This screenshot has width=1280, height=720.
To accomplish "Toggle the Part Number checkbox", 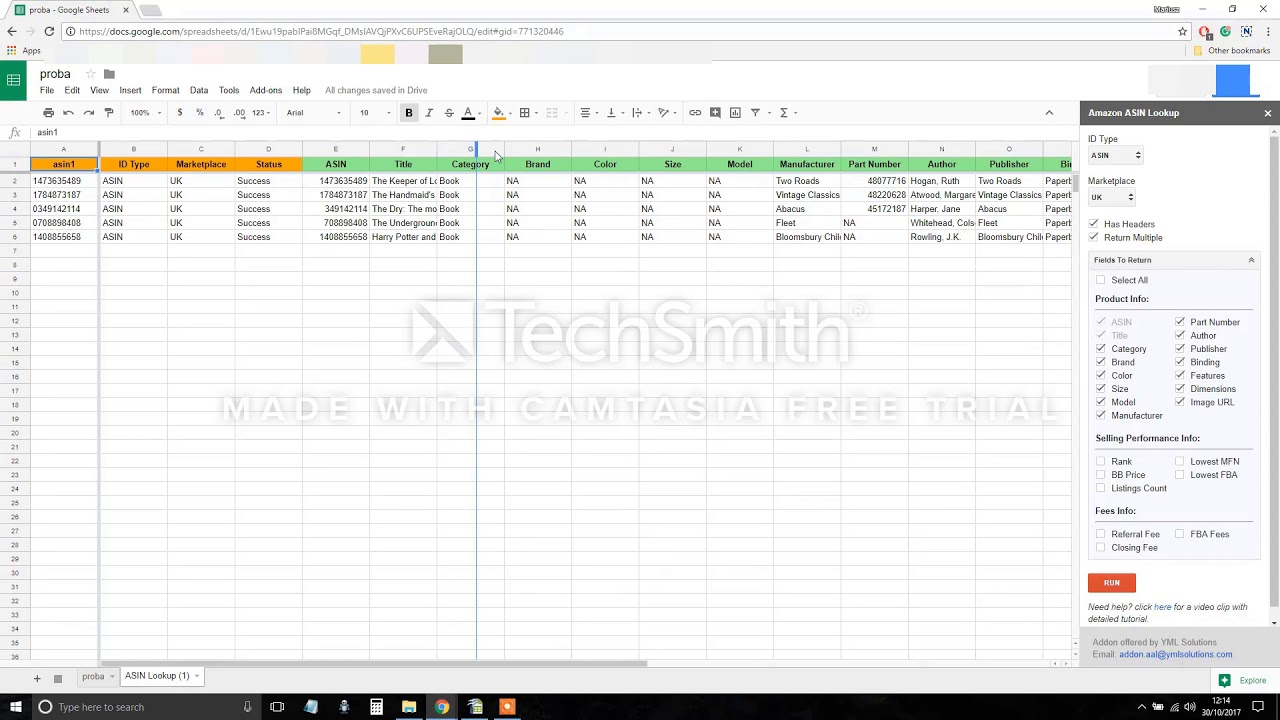I will 1180,322.
